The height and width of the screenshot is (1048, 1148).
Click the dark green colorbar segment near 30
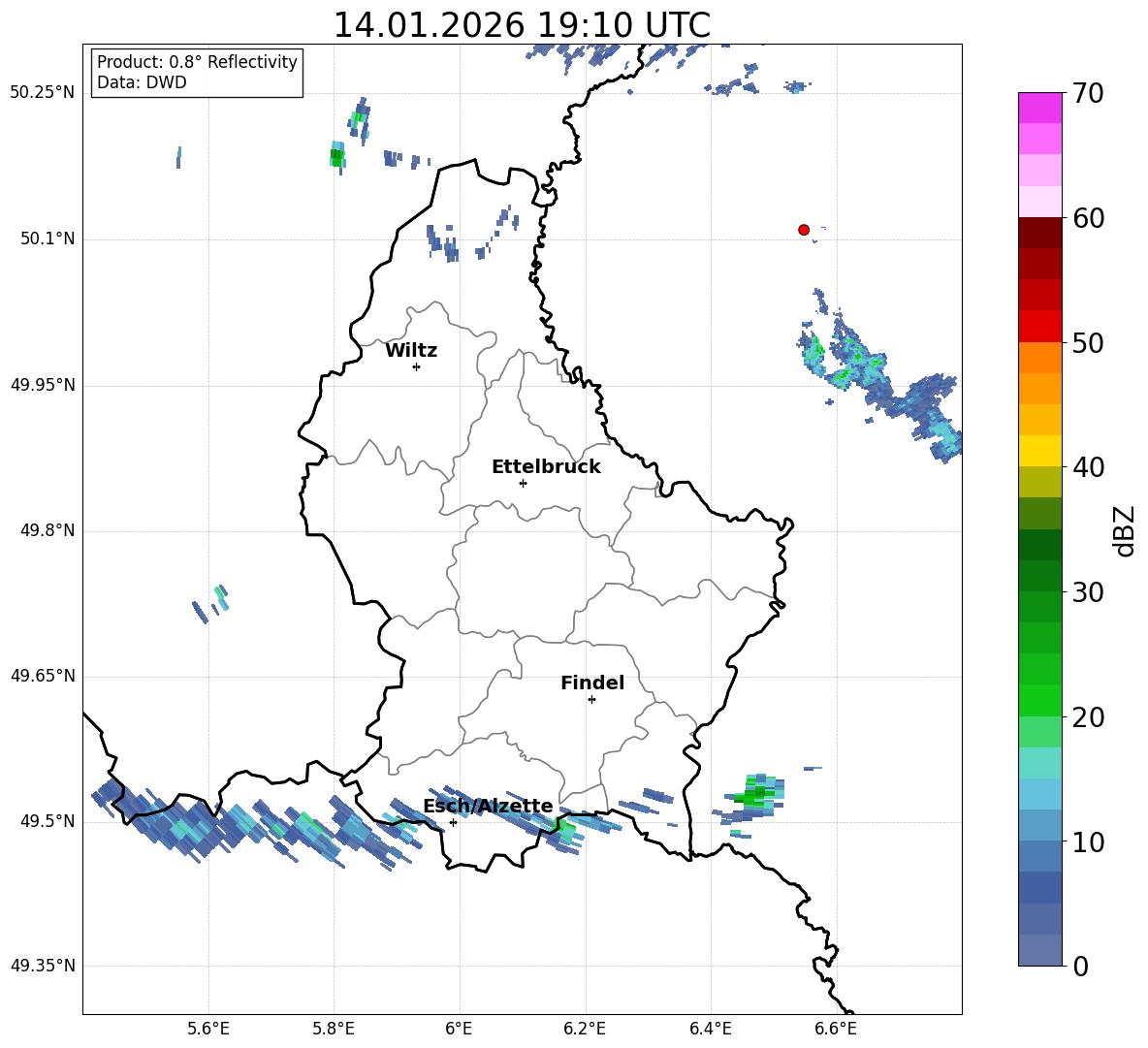(1040, 576)
